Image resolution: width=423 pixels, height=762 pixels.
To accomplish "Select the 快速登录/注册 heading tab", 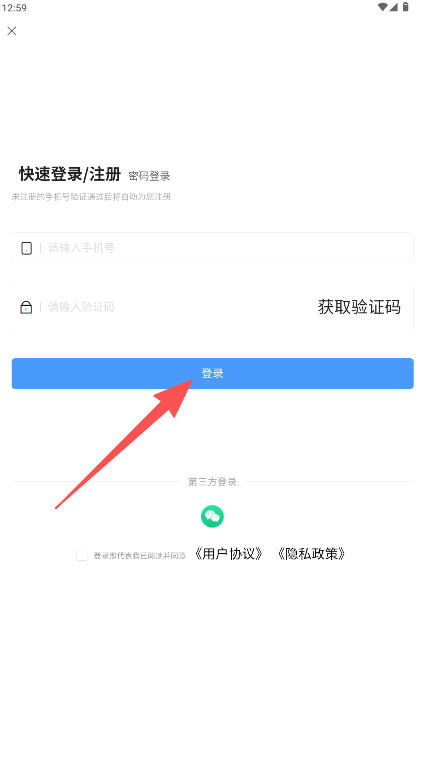I will pyautogui.click(x=70, y=174).
